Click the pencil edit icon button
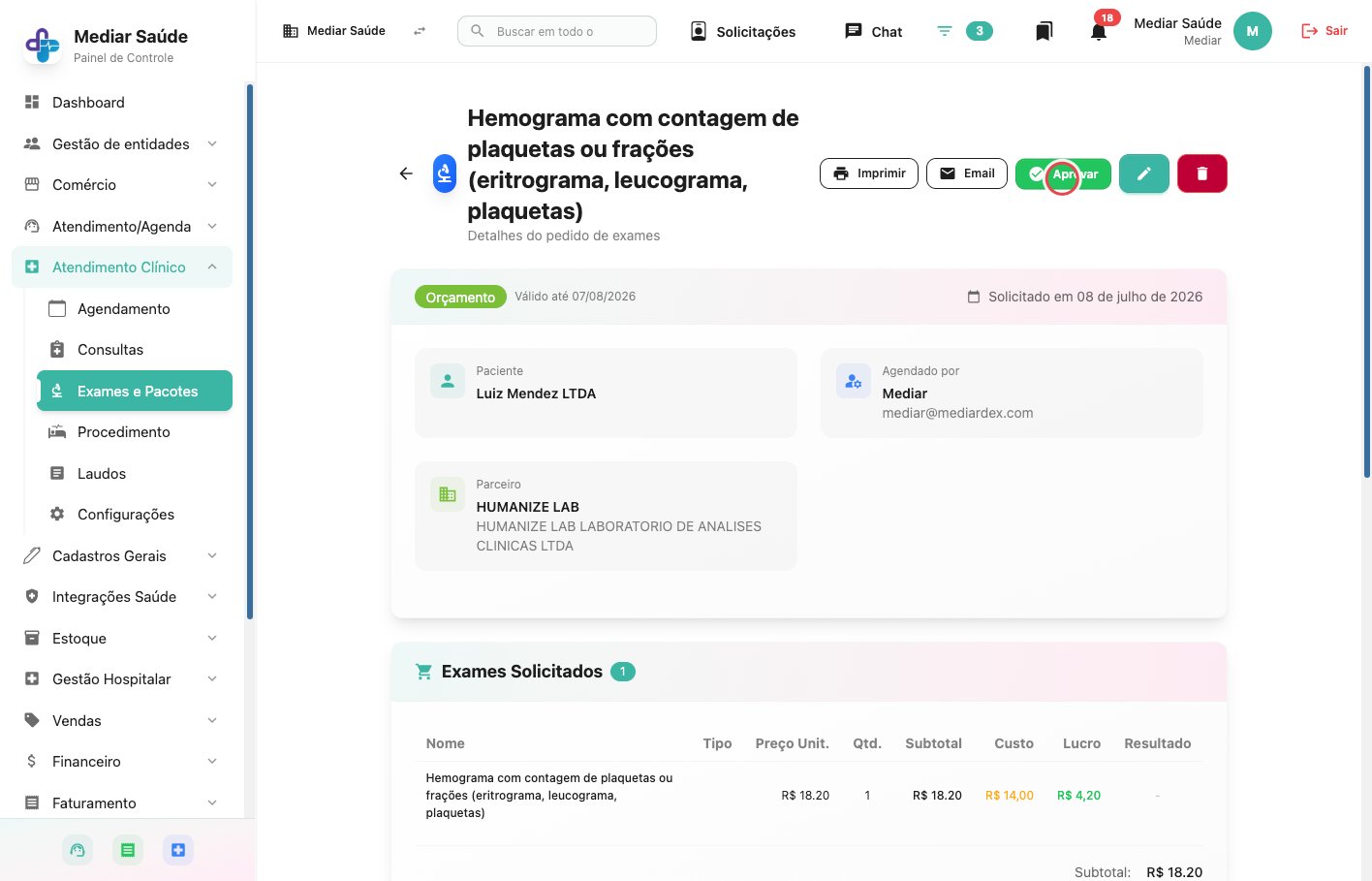Screen dimensions: 1372x881 (1143, 173)
